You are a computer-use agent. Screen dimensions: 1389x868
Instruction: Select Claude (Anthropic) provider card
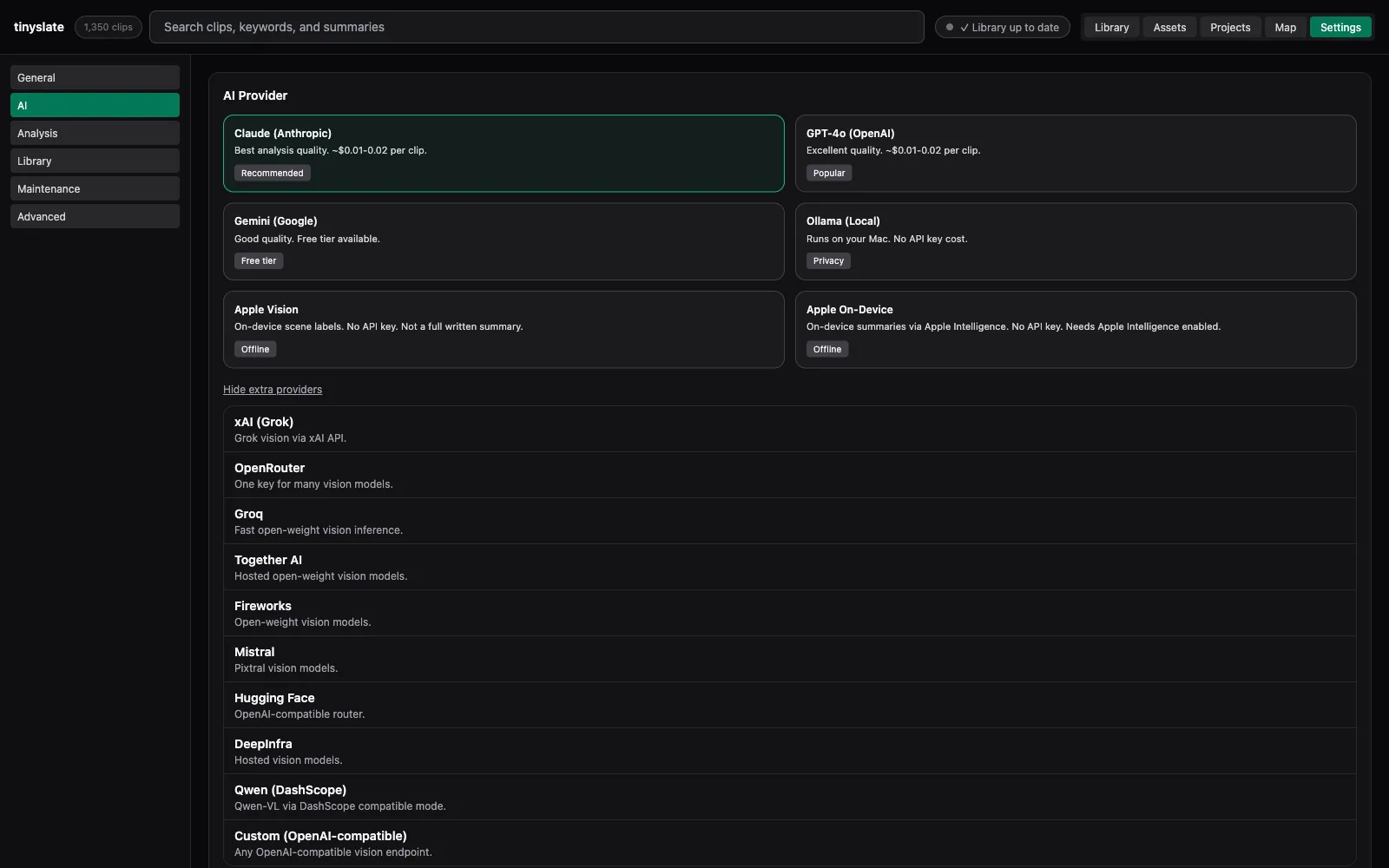(504, 153)
